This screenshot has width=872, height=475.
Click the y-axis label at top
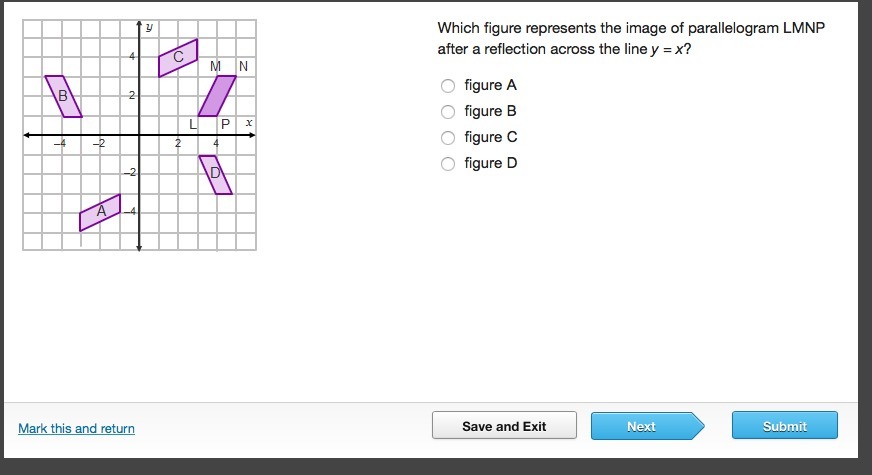pyautogui.click(x=149, y=26)
